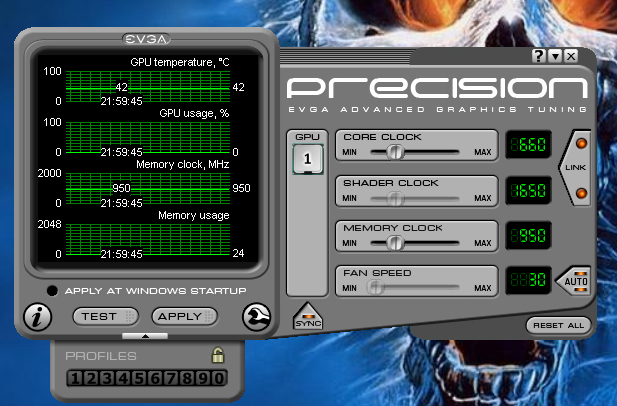Open the information panel via the i icon
This screenshot has height=406, width=617.
37,317
